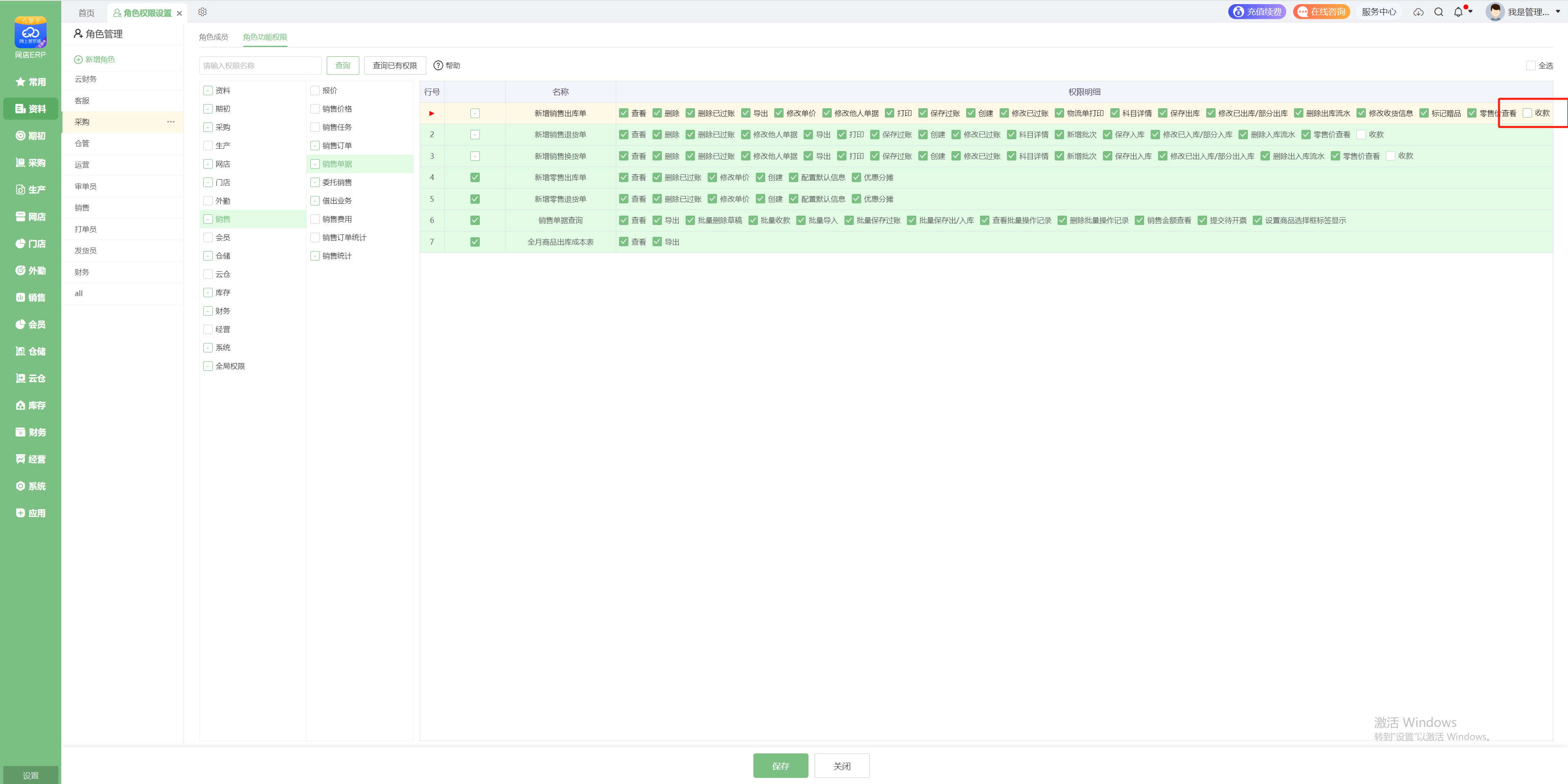Open the 生产 sidebar menu
This screenshot has height=784, width=1568.
31,189
